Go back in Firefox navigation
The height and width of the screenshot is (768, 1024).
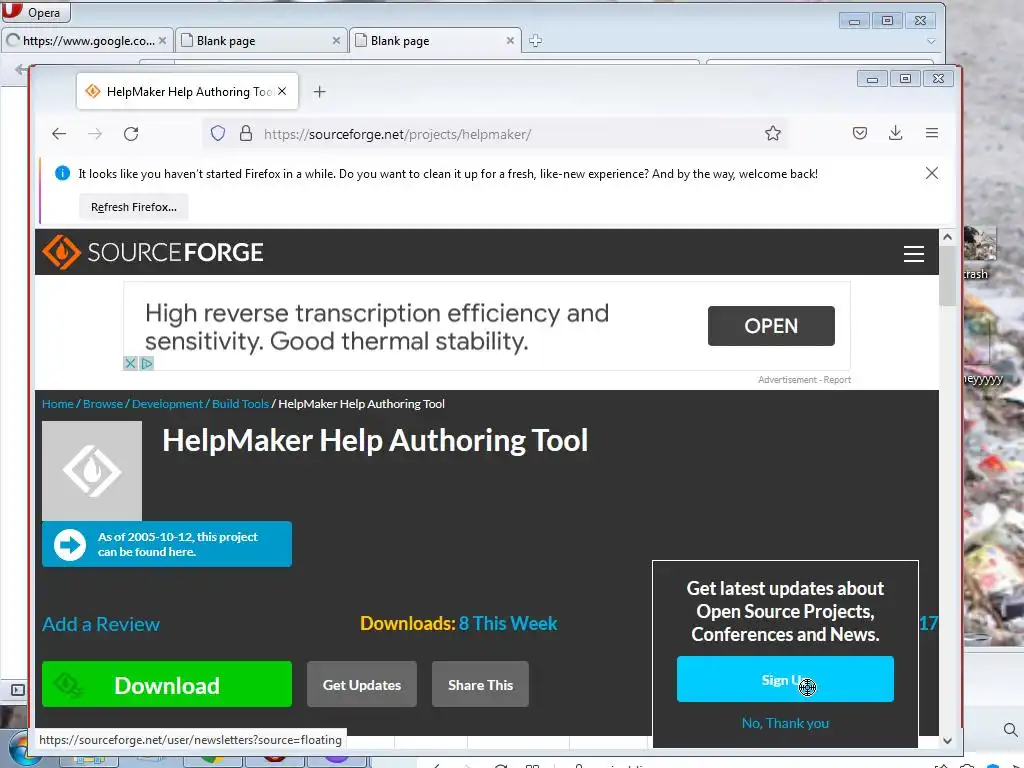(59, 134)
